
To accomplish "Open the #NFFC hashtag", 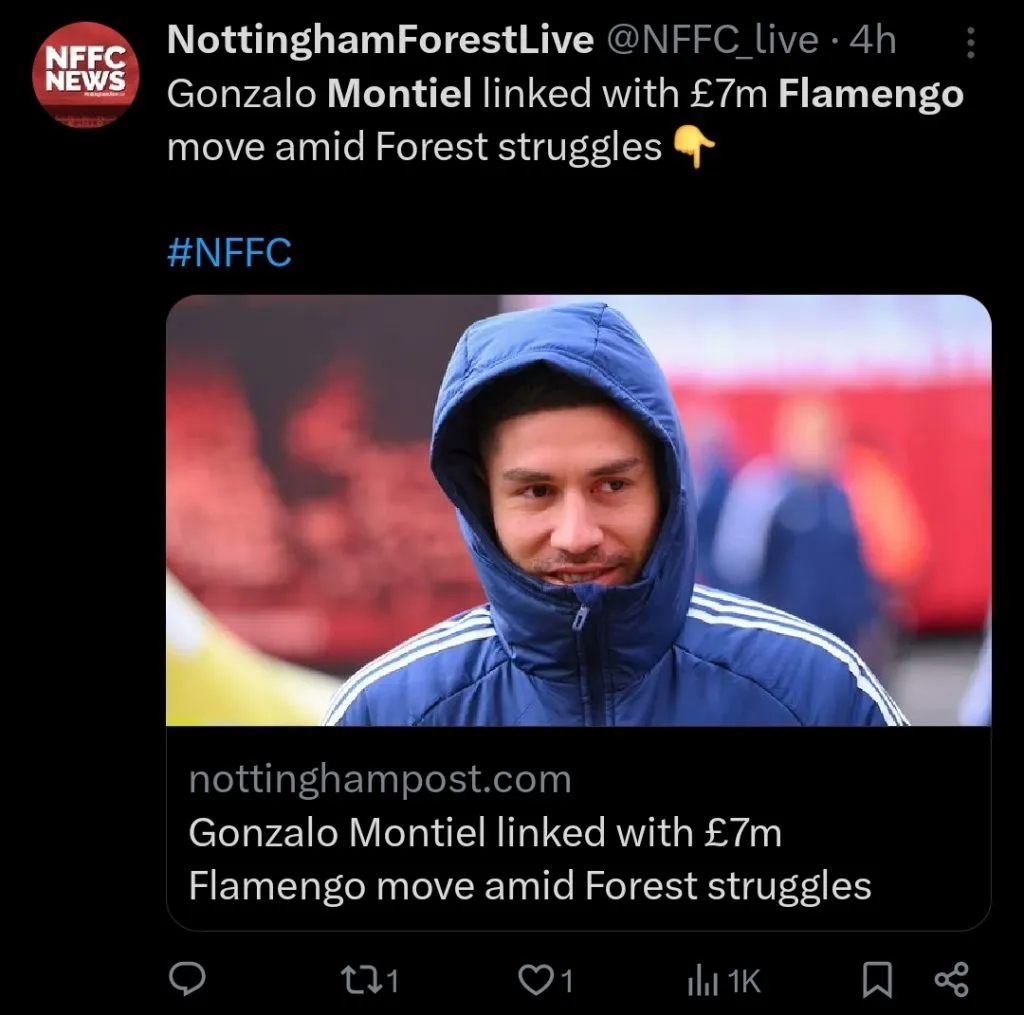I will click(229, 252).
